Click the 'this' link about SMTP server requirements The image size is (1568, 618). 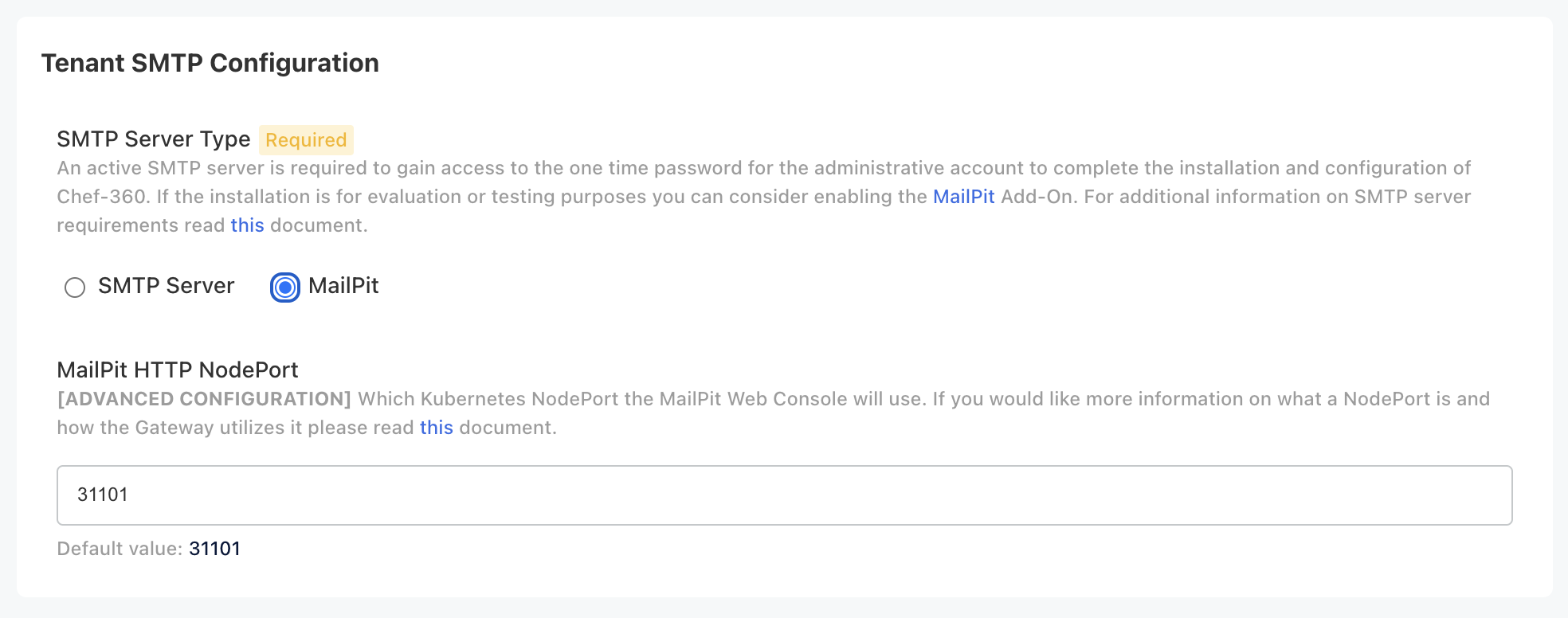click(x=247, y=225)
